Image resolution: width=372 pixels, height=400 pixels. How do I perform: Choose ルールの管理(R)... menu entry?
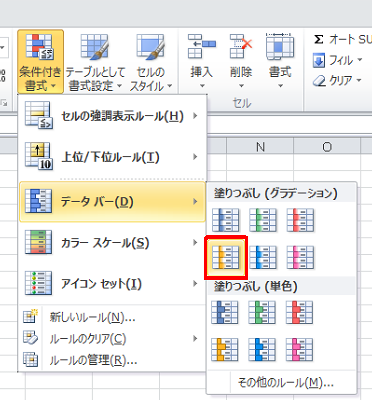112,360
